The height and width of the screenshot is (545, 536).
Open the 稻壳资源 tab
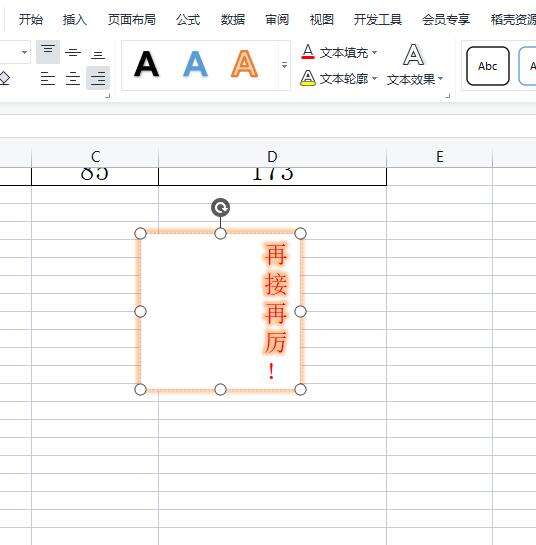tap(513, 19)
